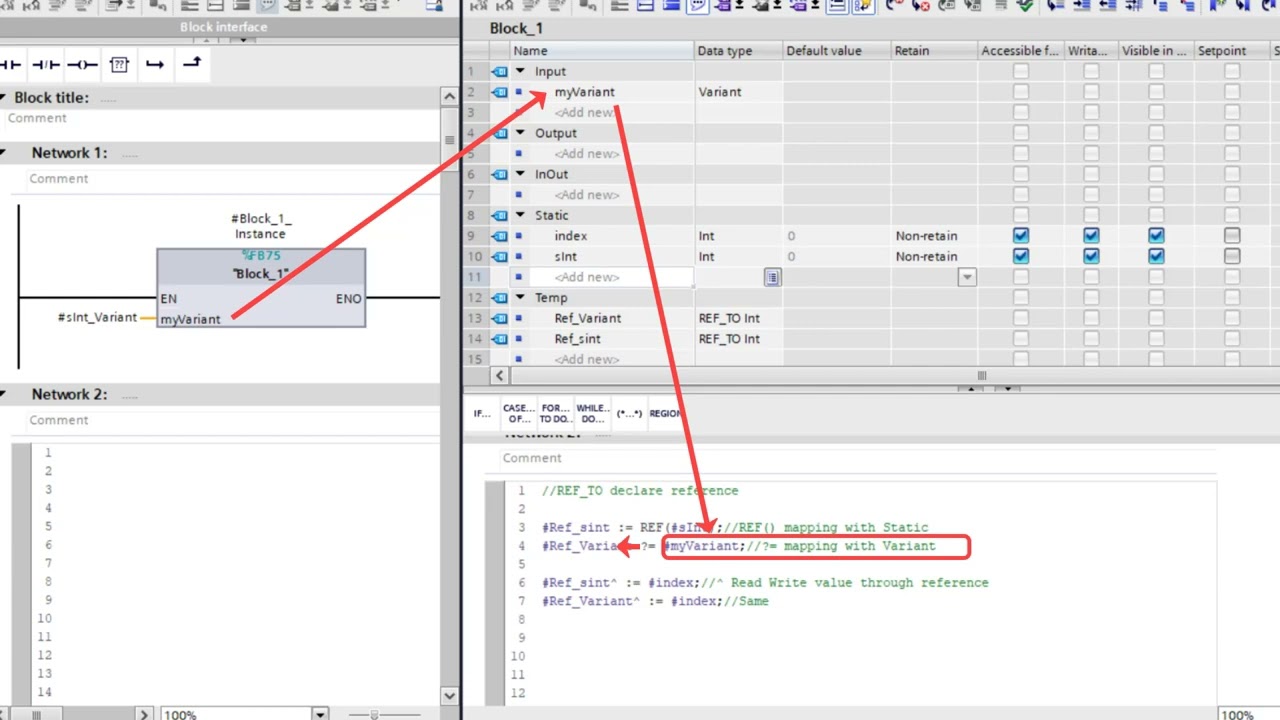
Task: Select Ref_Variant row name
Action: (x=588, y=318)
